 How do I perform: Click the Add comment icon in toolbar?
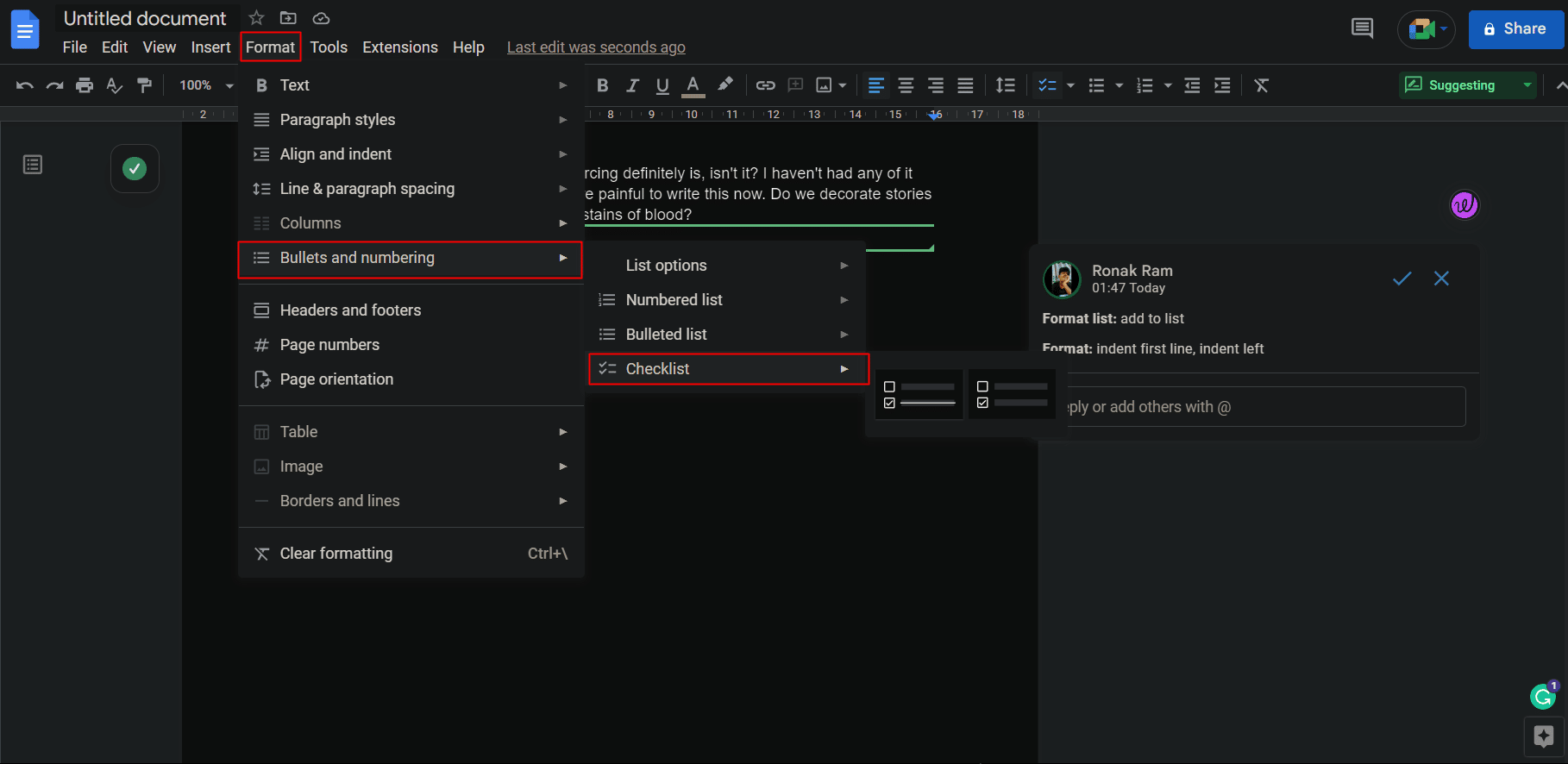795,85
